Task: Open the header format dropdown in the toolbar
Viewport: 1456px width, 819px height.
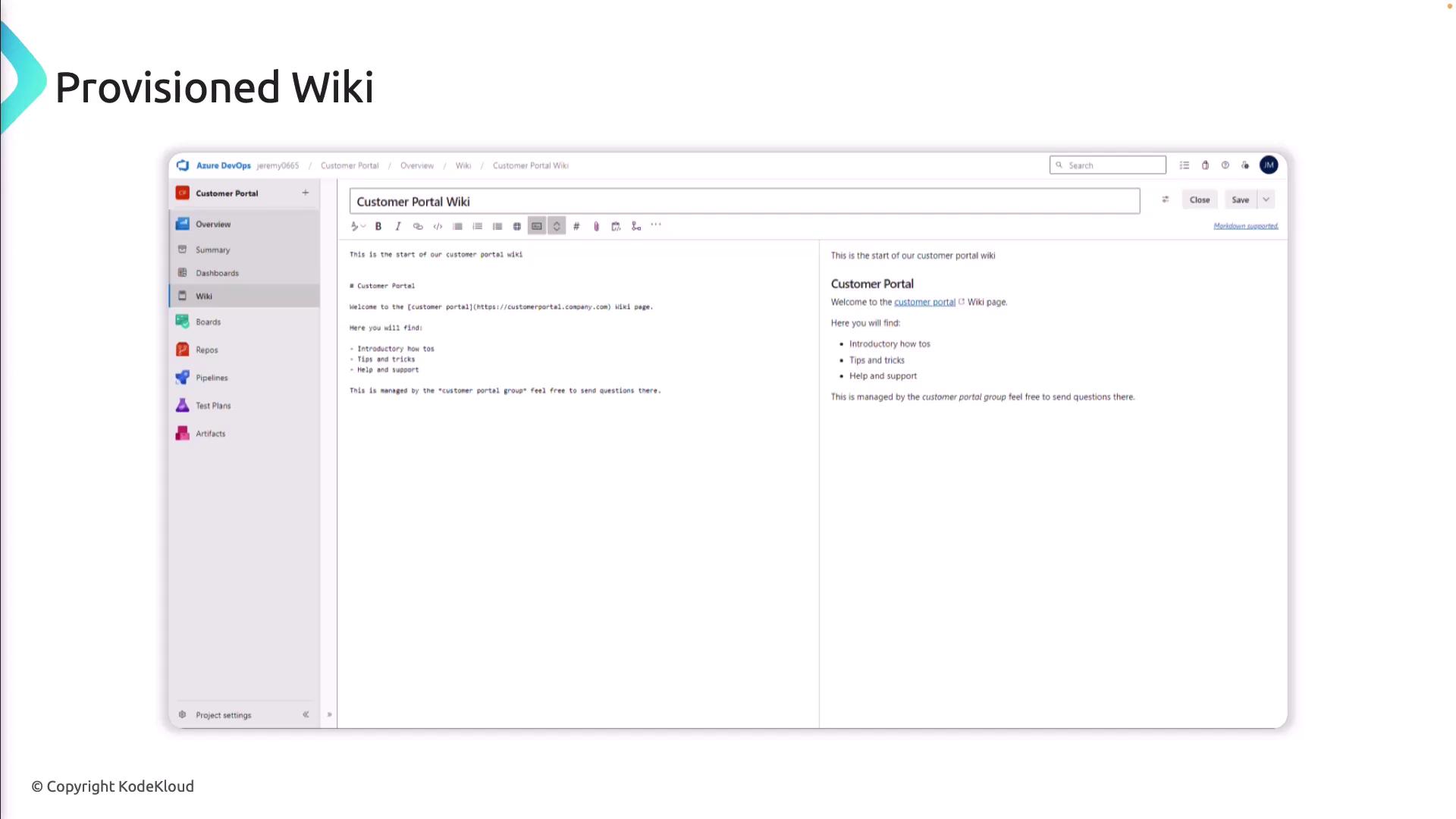Action: point(357,226)
